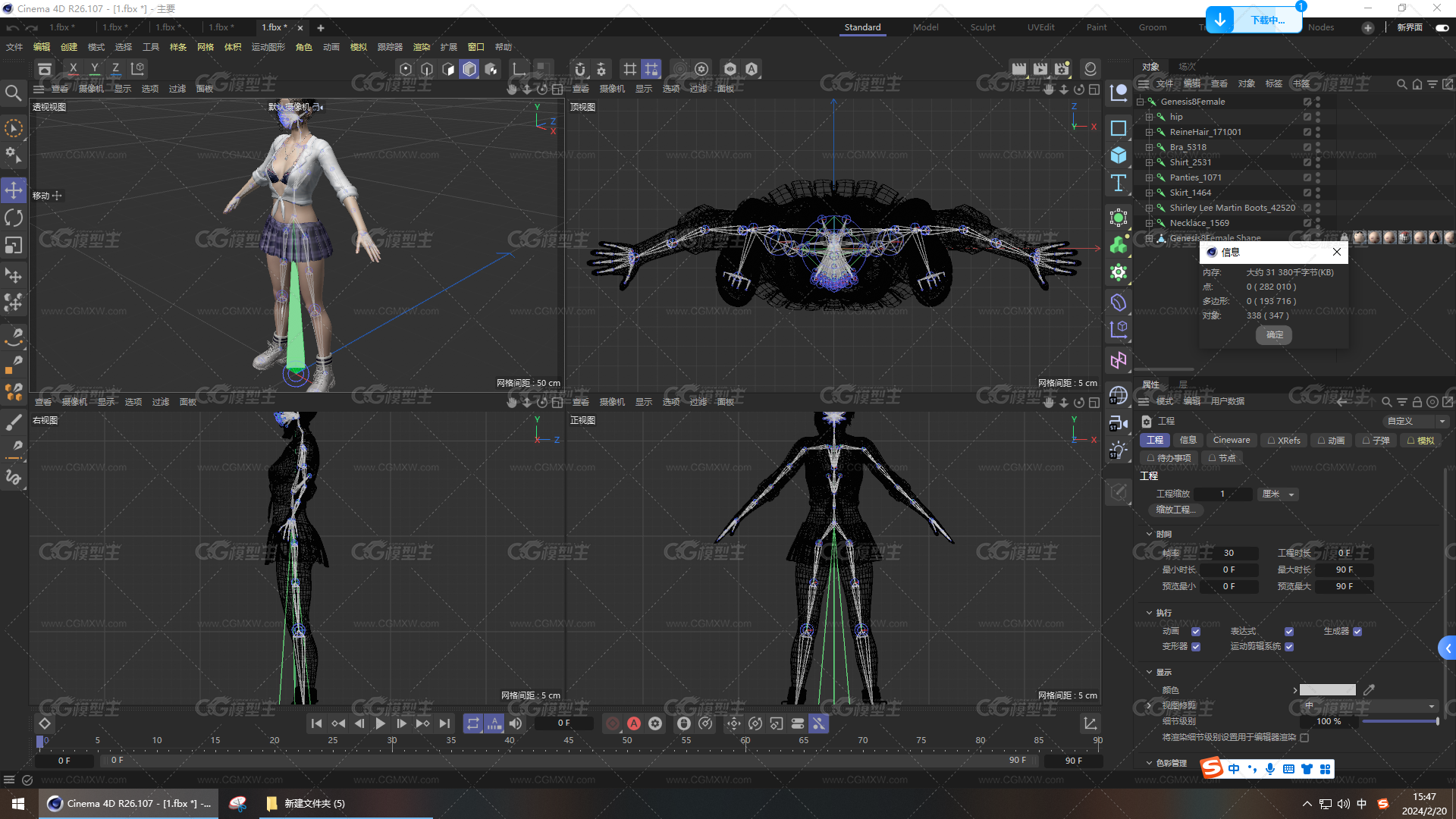Click the record keyframe diamond icon
Viewport: 1456px width, 819px height.
pyautogui.click(x=45, y=723)
